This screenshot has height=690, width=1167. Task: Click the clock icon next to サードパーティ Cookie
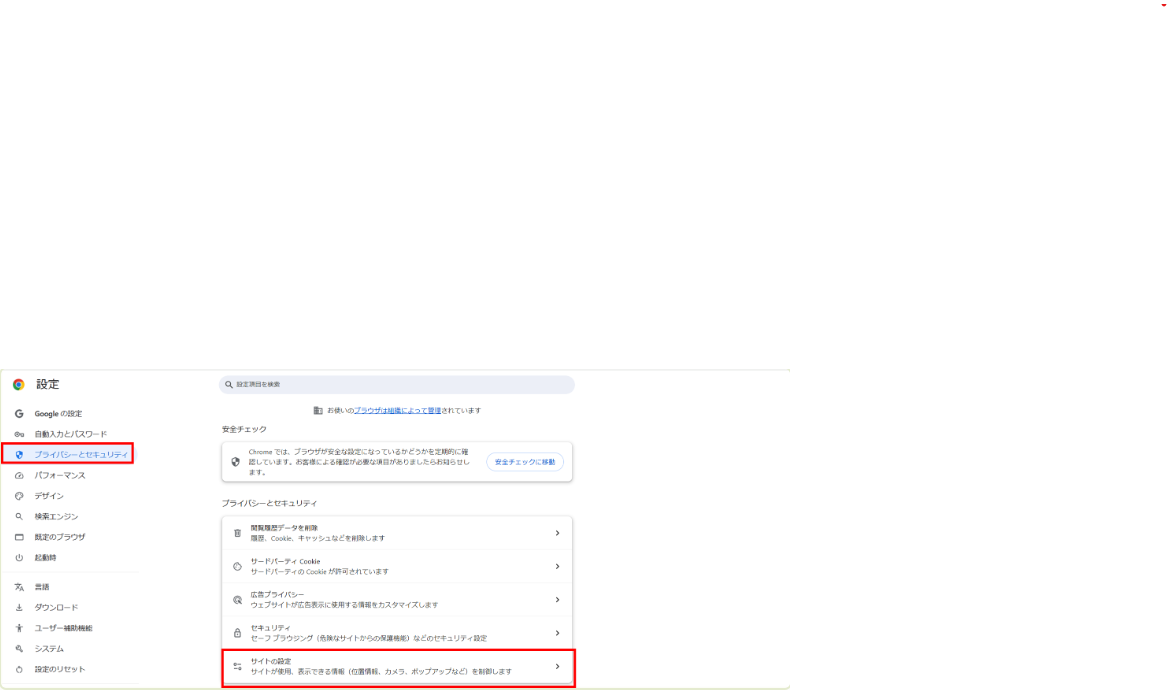click(x=236, y=565)
